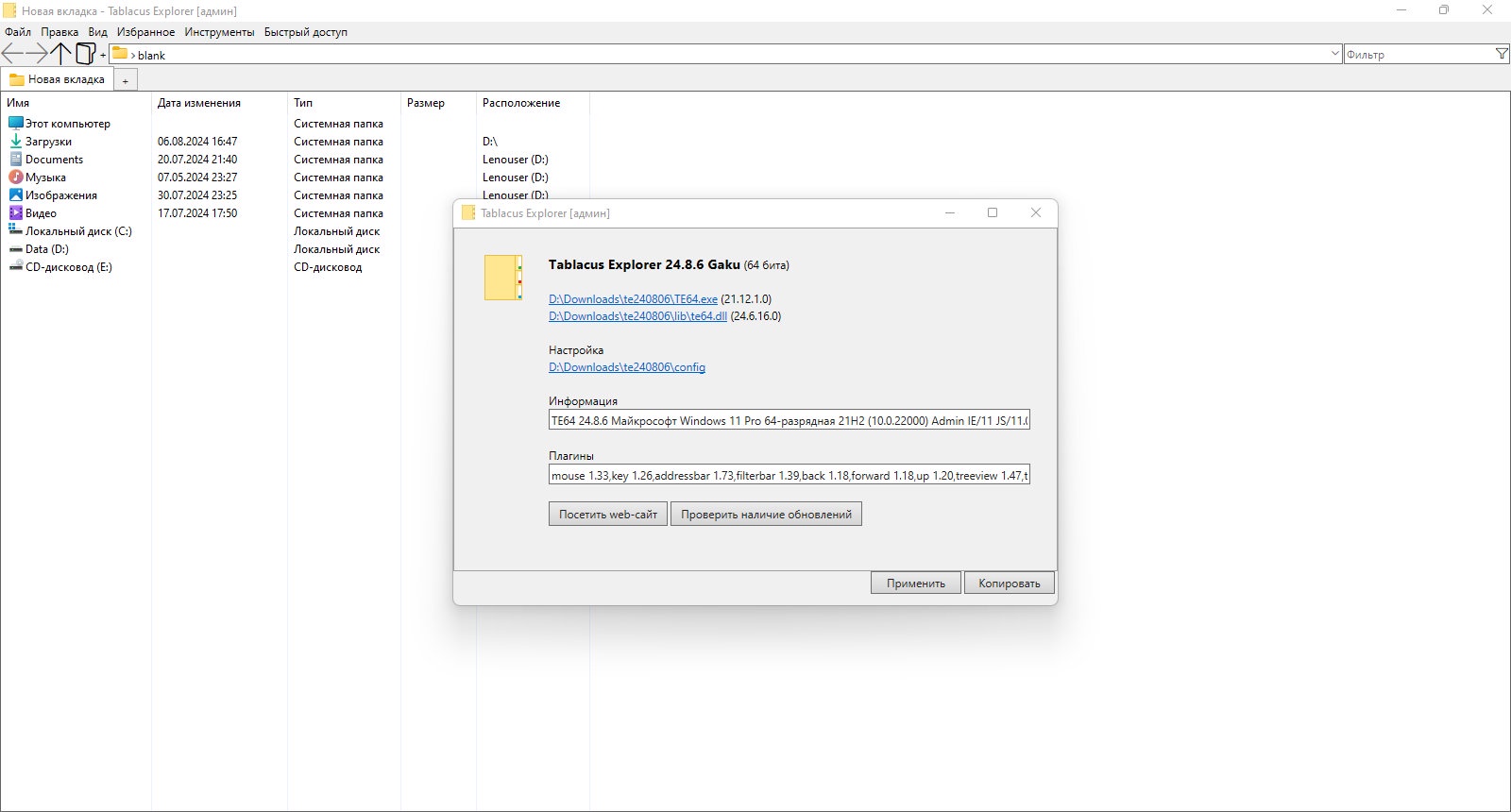This screenshot has height=812, width=1511.
Task: Open the Избранное menu
Action: tap(145, 32)
